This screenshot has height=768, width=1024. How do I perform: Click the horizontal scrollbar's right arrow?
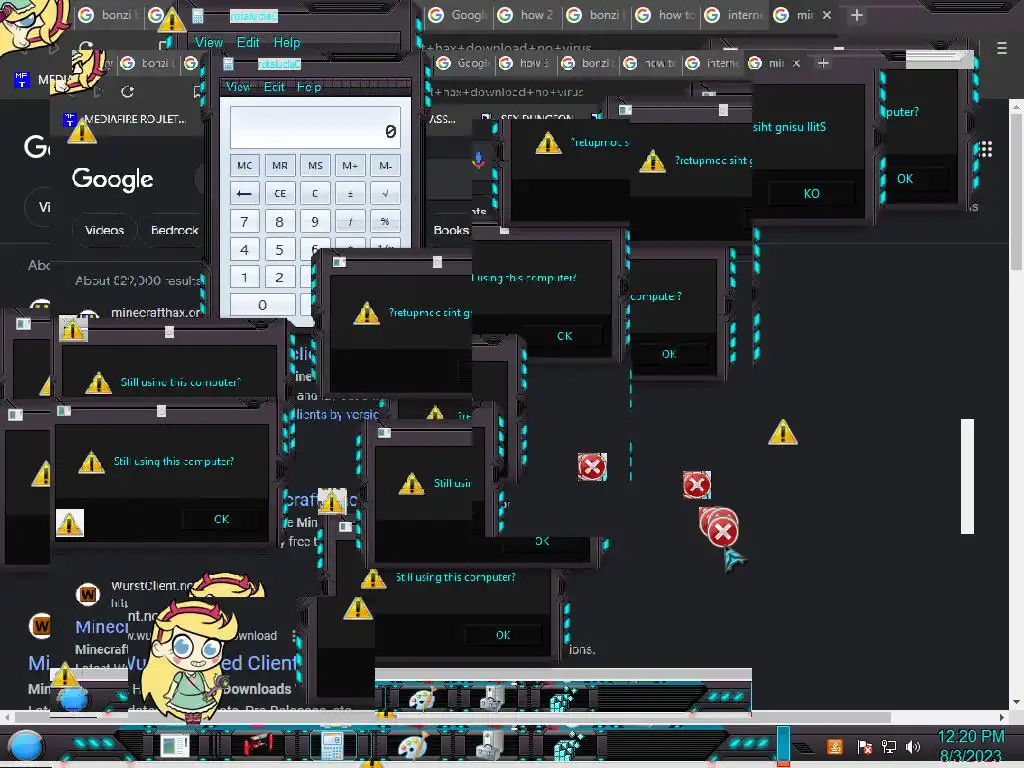click(1002, 716)
